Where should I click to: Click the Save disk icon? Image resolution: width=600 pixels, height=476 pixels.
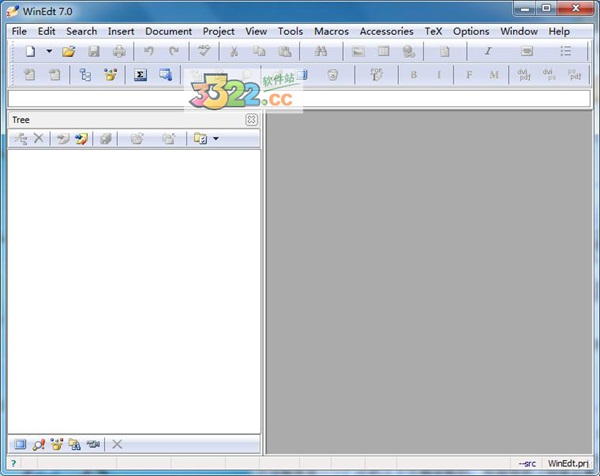94,51
